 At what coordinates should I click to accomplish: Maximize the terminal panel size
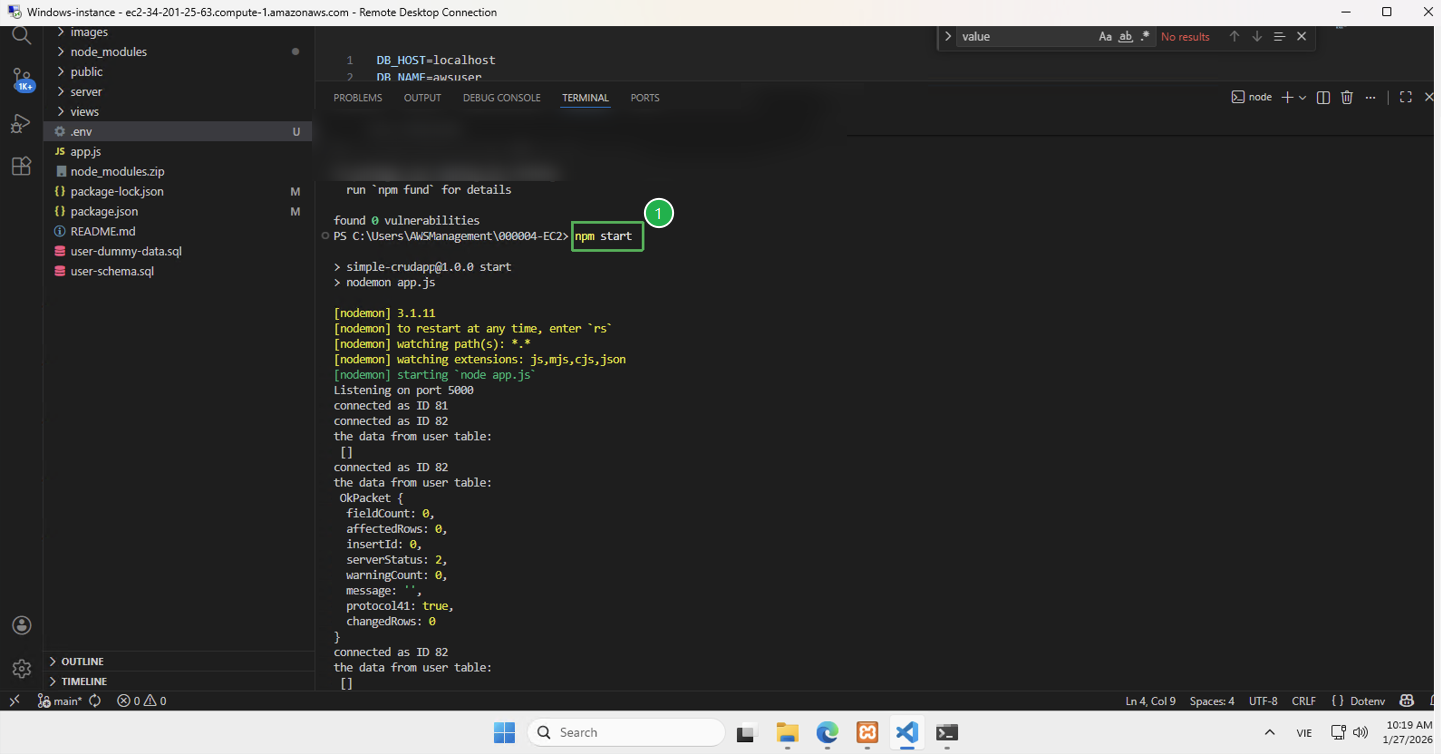click(x=1405, y=97)
